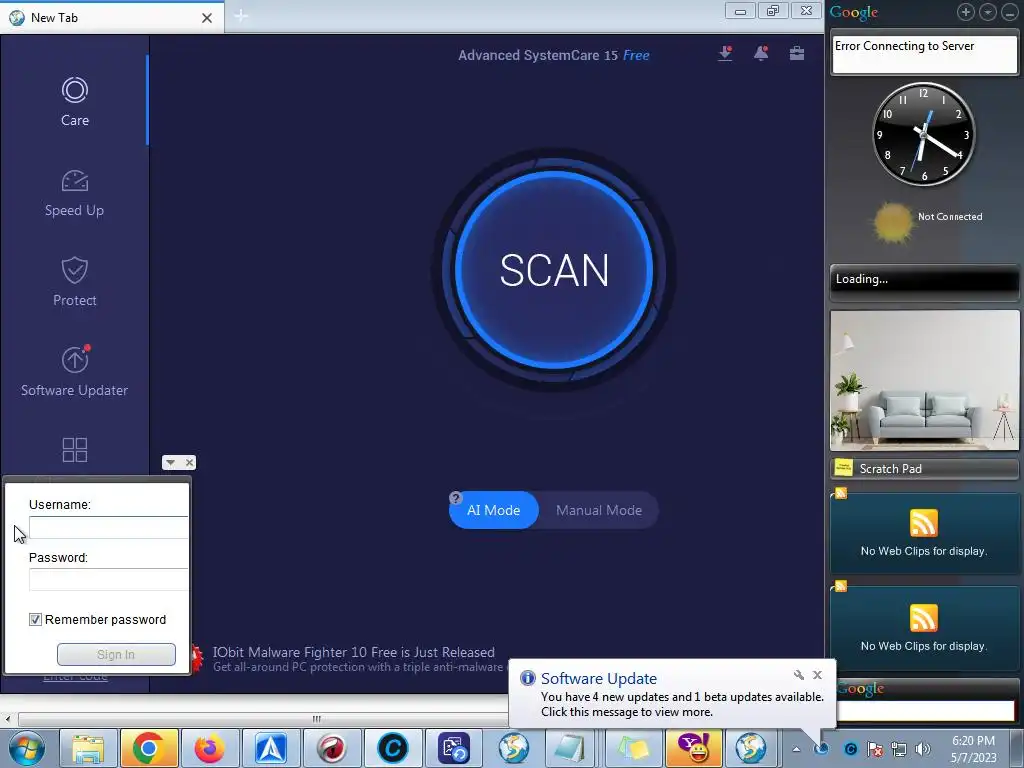
Task: Click the left scroll arrow at bottom
Action: tap(8, 719)
